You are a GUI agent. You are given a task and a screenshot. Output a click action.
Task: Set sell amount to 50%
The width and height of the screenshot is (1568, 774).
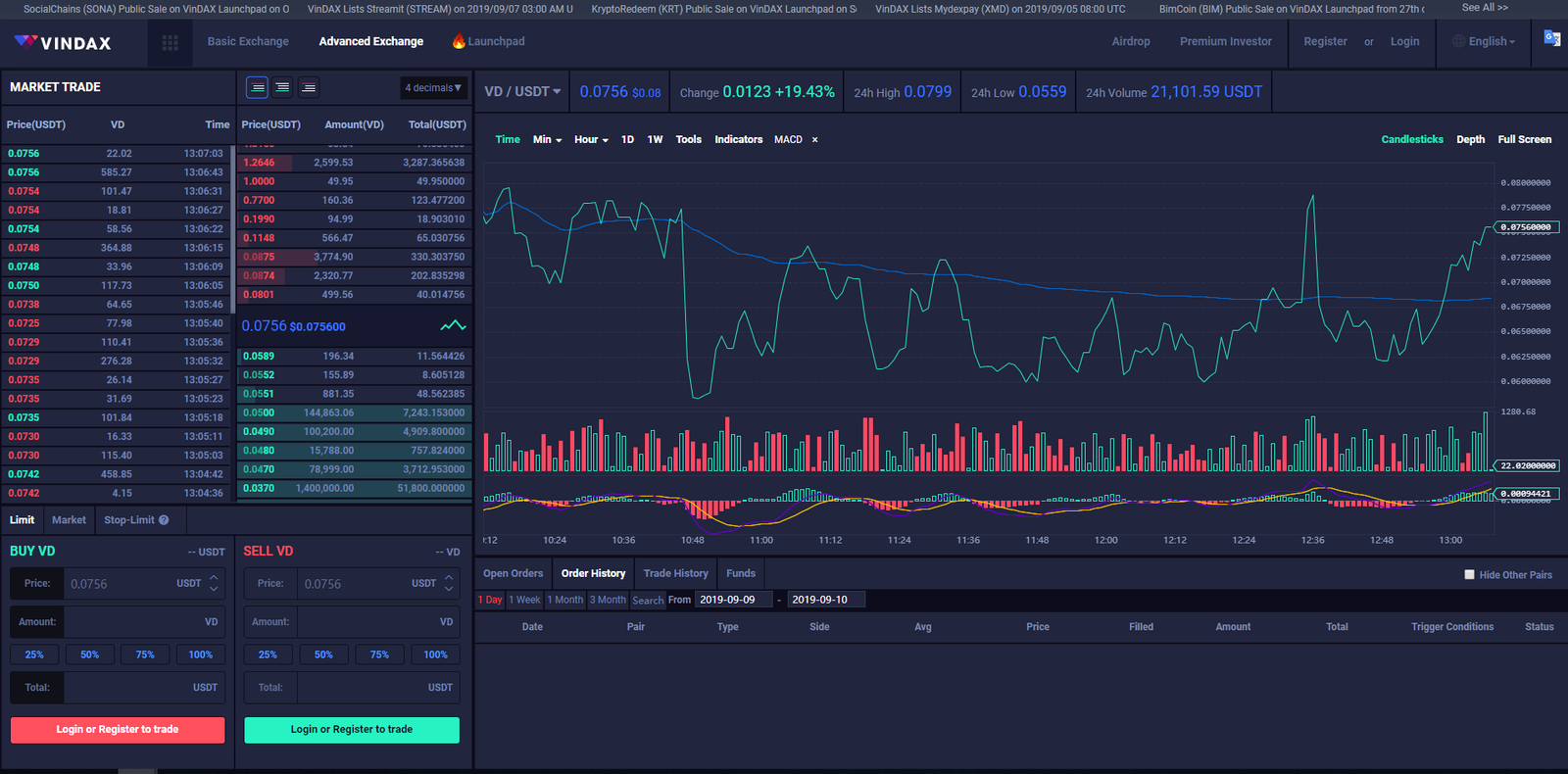[323, 654]
